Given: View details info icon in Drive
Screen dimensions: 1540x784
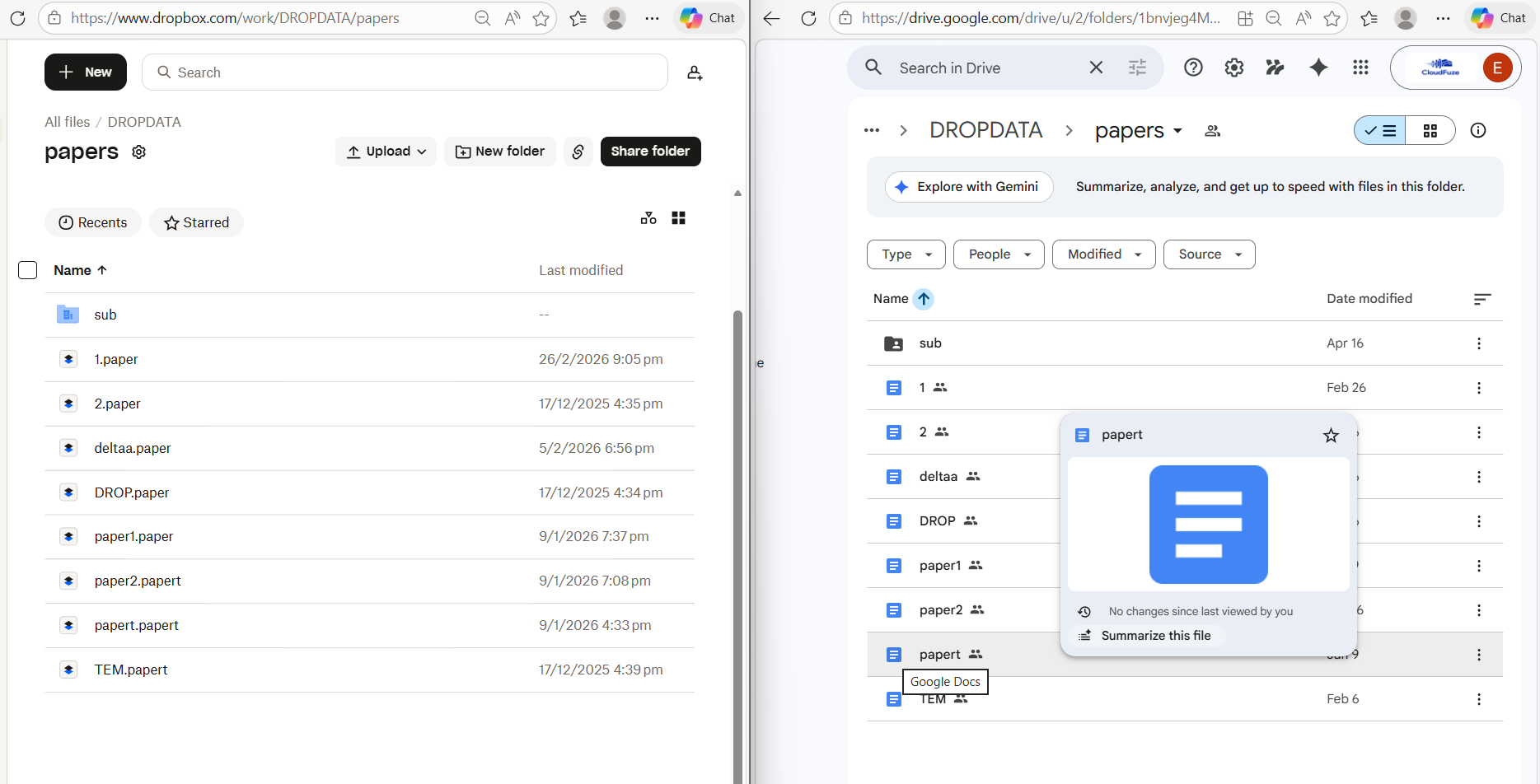Looking at the screenshot, I should pos(1478,130).
